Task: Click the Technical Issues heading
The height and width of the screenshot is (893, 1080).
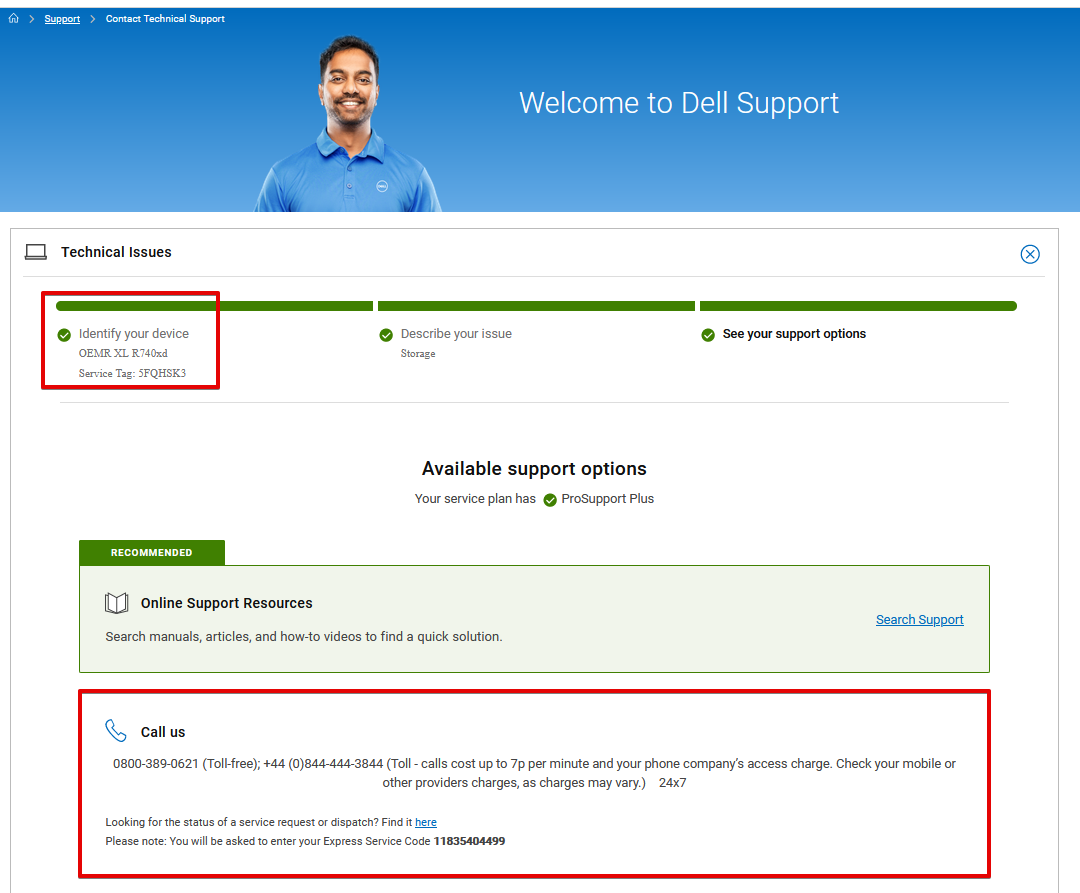Action: coord(116,252)
